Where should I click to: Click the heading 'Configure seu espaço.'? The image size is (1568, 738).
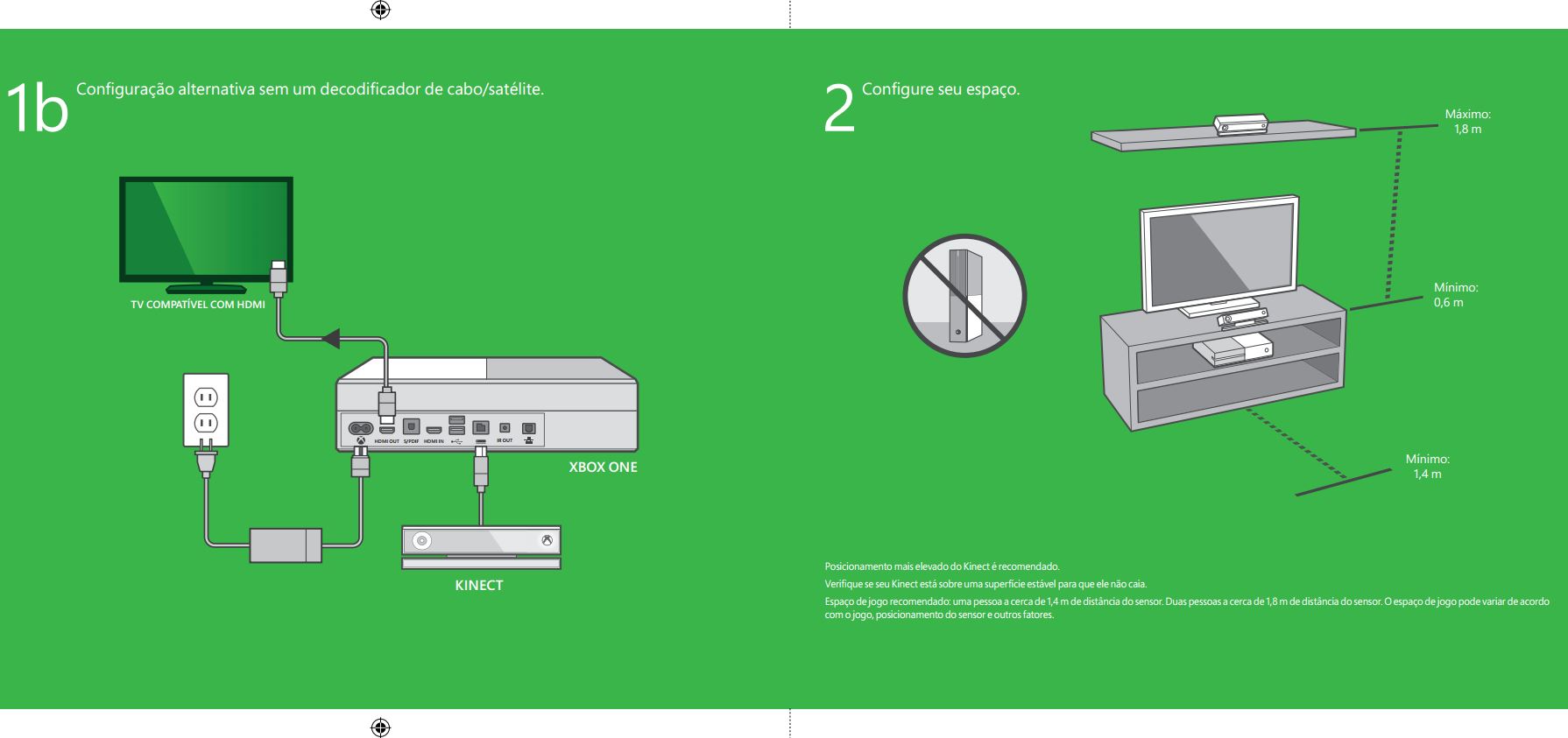pos(941,89)
